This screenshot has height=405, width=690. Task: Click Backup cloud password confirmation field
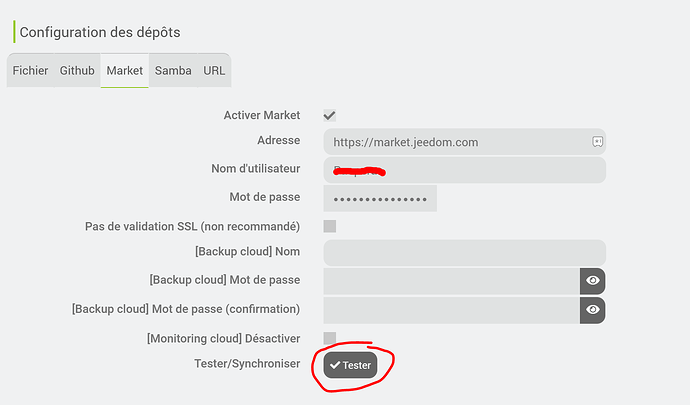(x=451, y=310)
